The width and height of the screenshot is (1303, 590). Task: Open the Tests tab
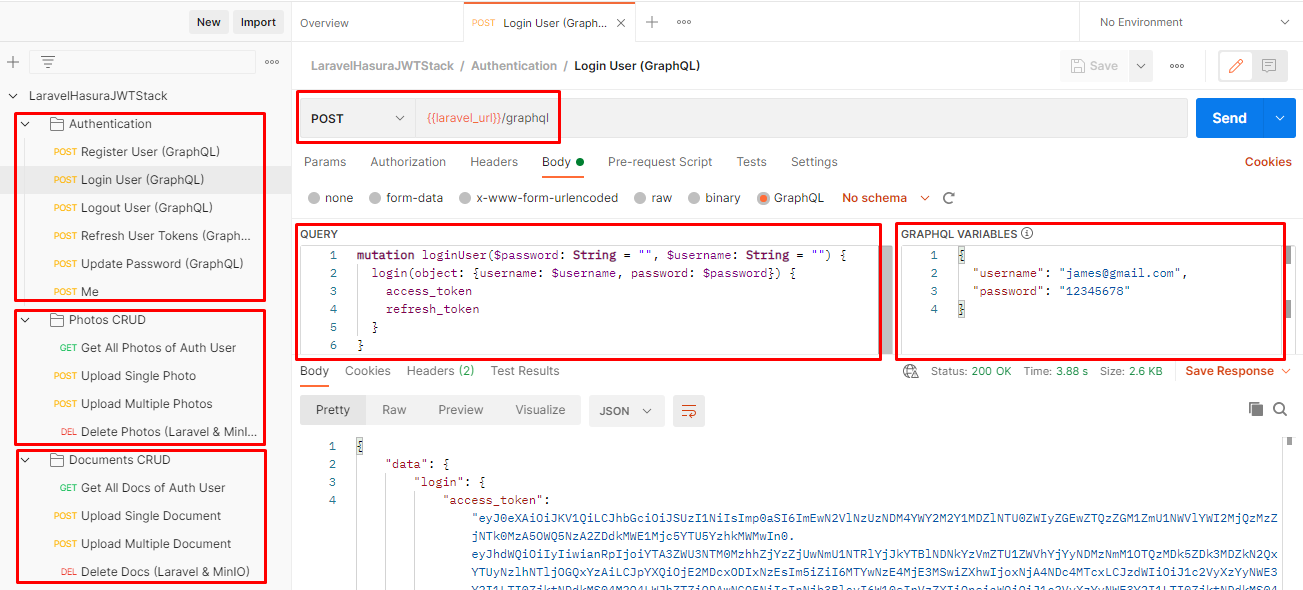pyautogui.click(x=751, y=162)
